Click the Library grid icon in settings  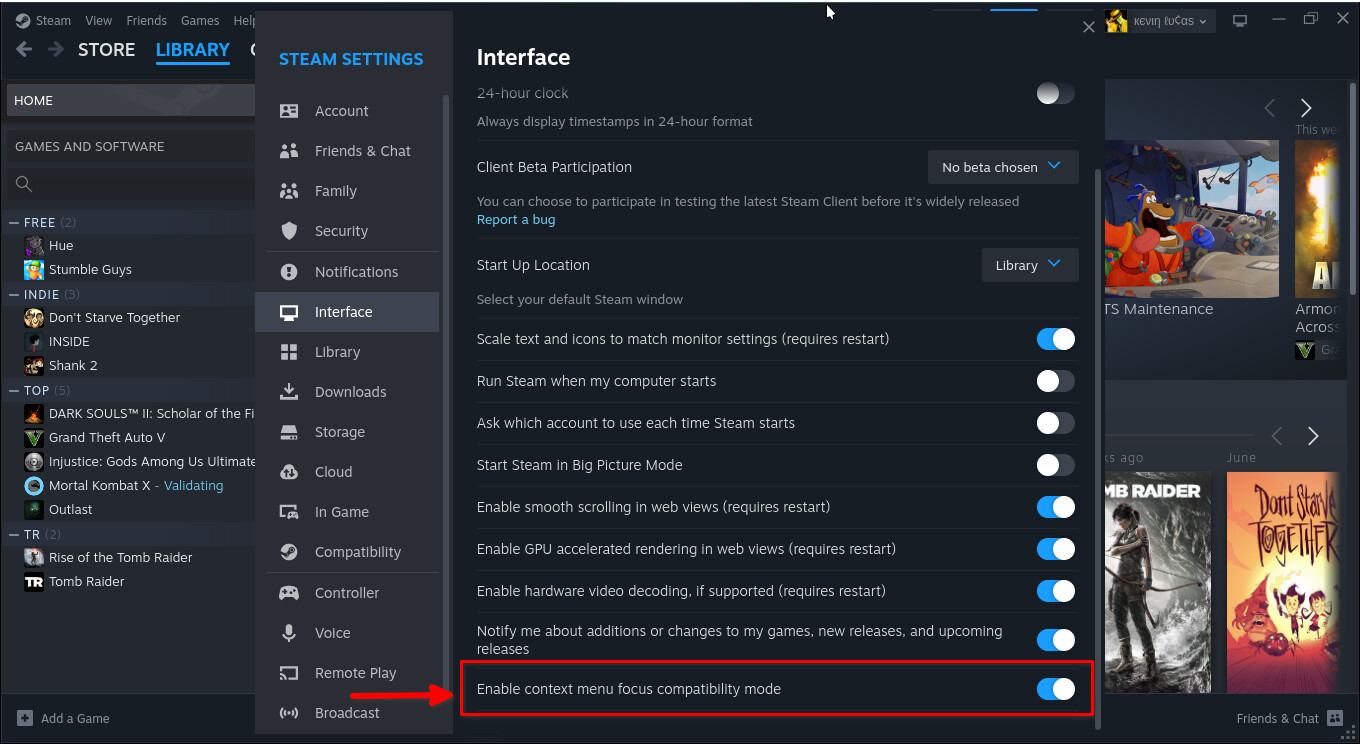(x=289, y=352)
